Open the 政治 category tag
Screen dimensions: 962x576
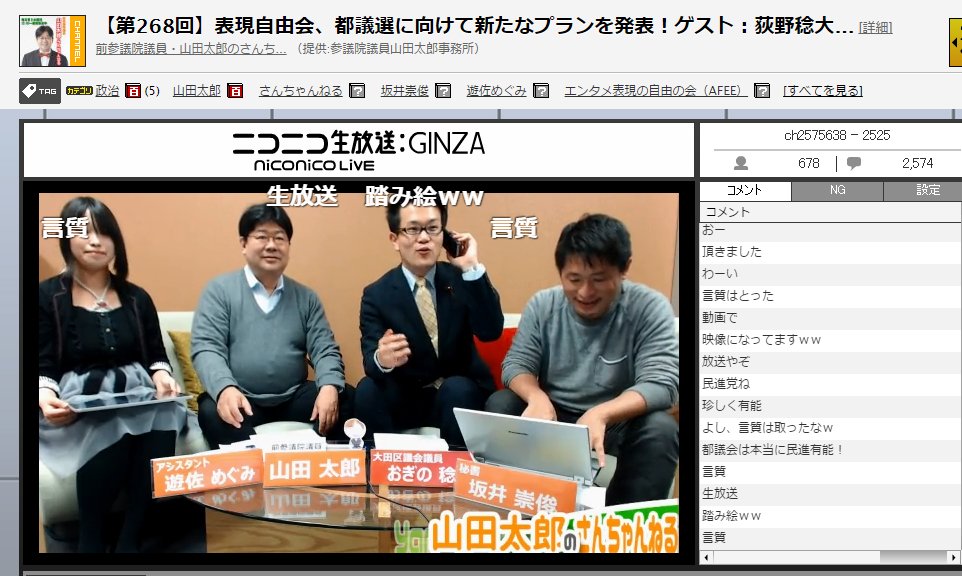(107, 91)
